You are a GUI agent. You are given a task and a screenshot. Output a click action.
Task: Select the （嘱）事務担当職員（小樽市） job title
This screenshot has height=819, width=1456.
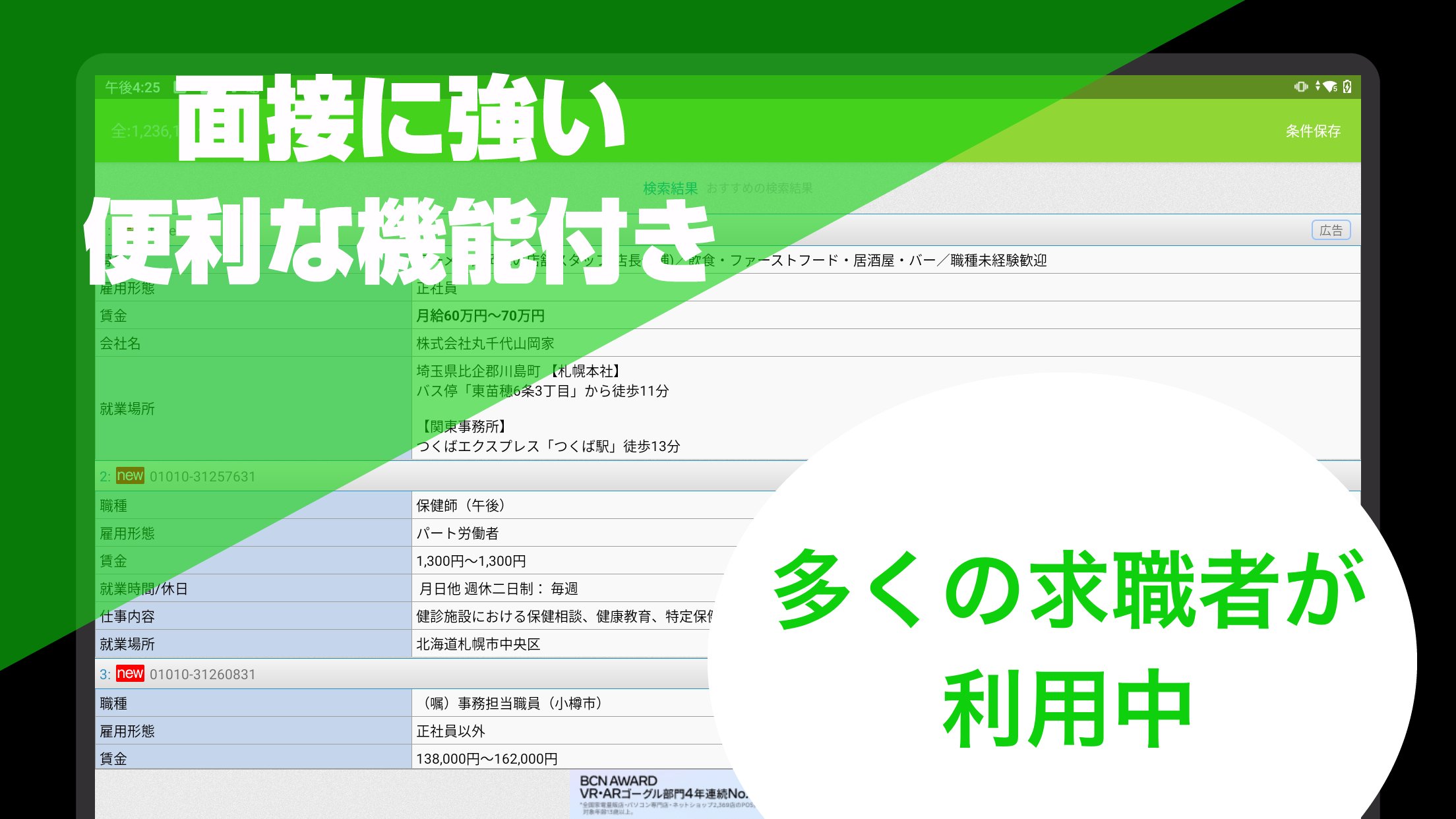tap(511, 704)
